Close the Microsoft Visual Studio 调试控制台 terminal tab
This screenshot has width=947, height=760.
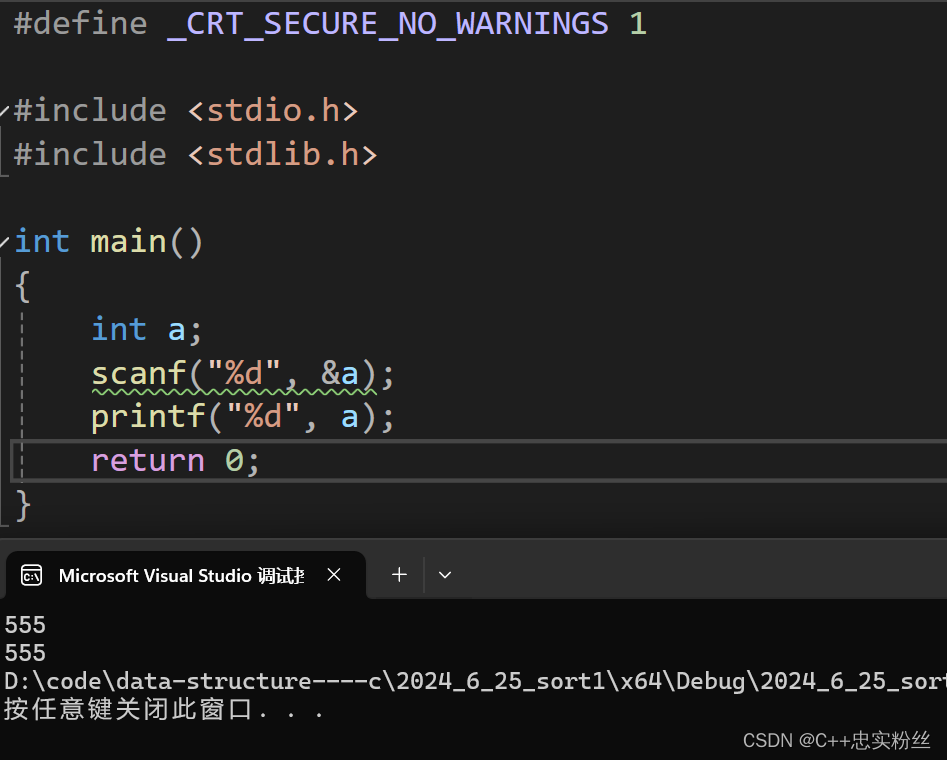(x=333, y=574)
